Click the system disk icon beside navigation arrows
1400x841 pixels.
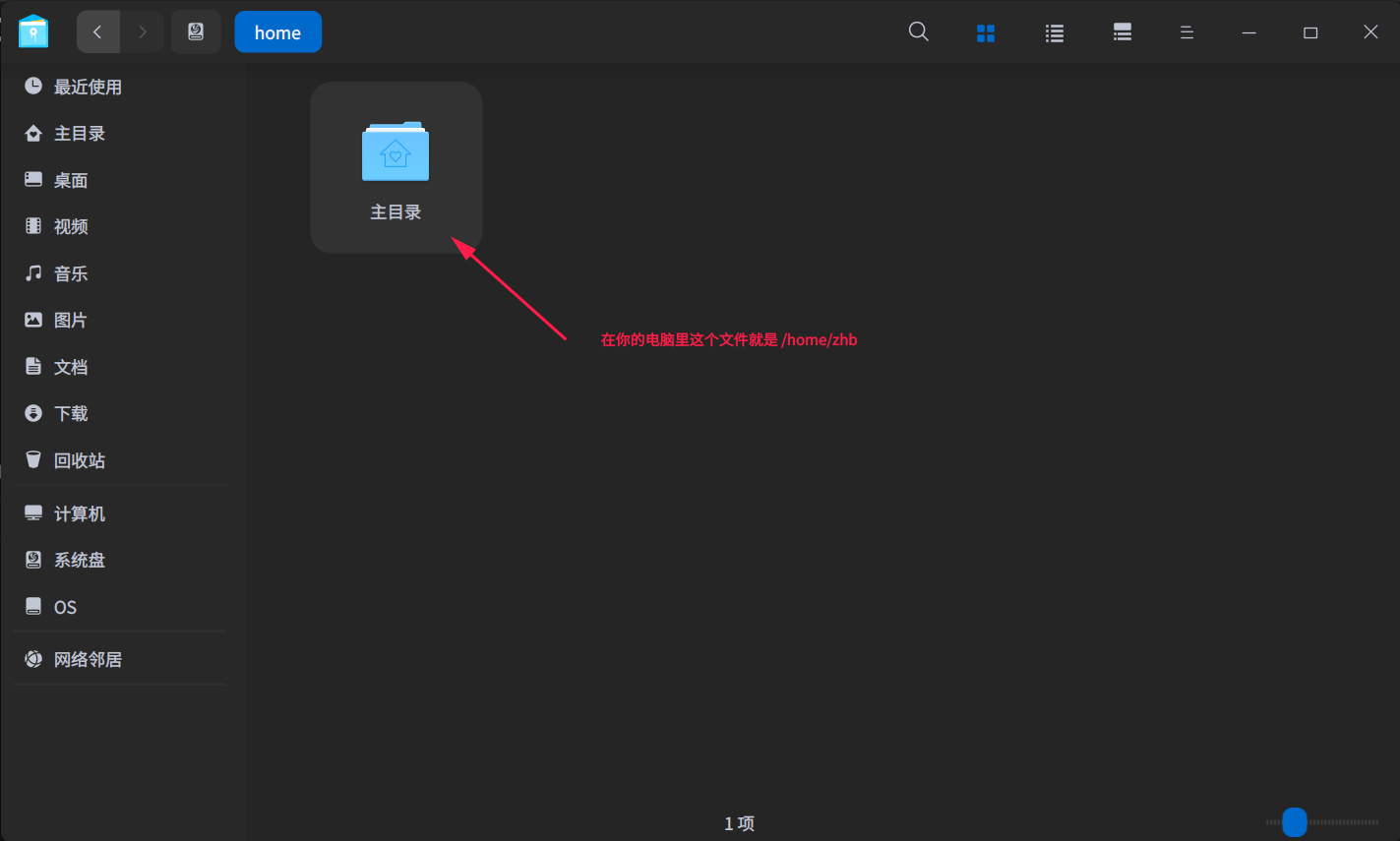196,30
